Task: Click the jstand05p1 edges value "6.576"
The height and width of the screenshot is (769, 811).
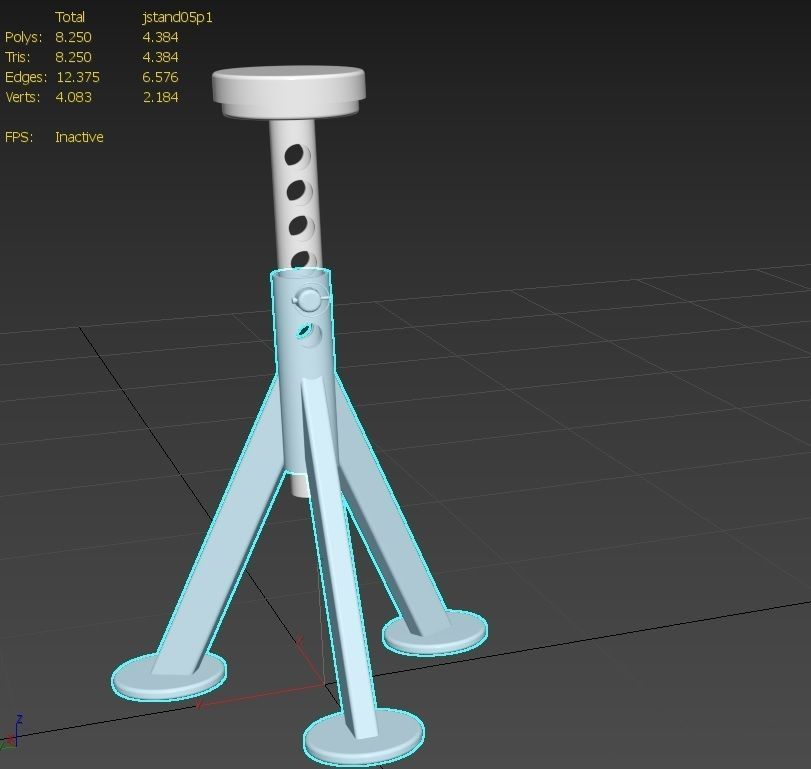Action: pos(160,77)
